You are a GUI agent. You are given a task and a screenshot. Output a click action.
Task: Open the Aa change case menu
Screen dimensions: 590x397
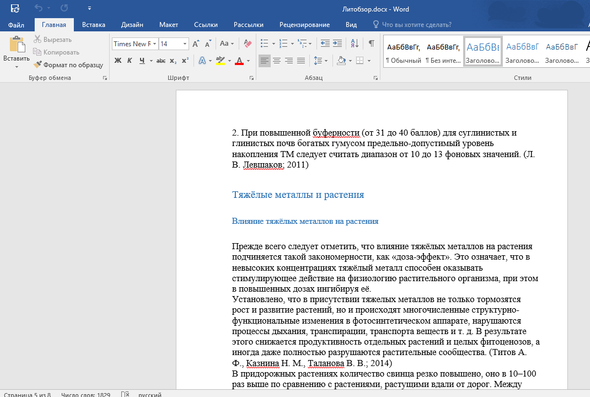[x=227, y=44]
